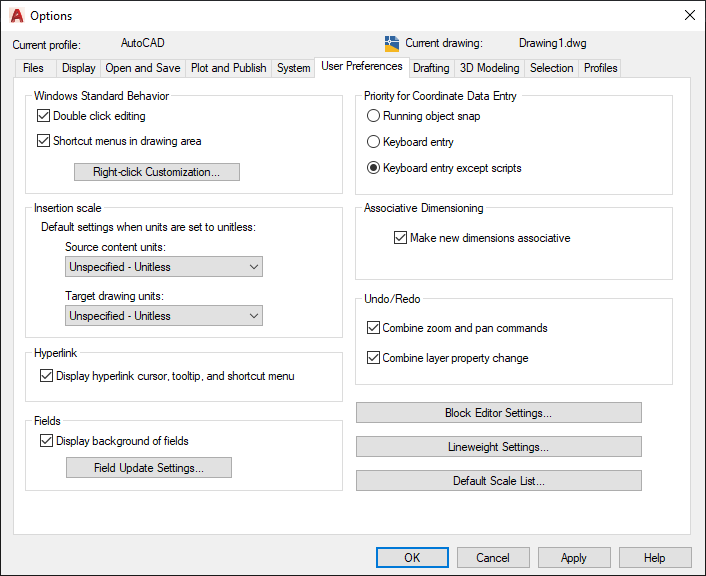This screenshot has height=576, width=706.
Task: Open Right-click Customization settings
Action: coord(157,172)
